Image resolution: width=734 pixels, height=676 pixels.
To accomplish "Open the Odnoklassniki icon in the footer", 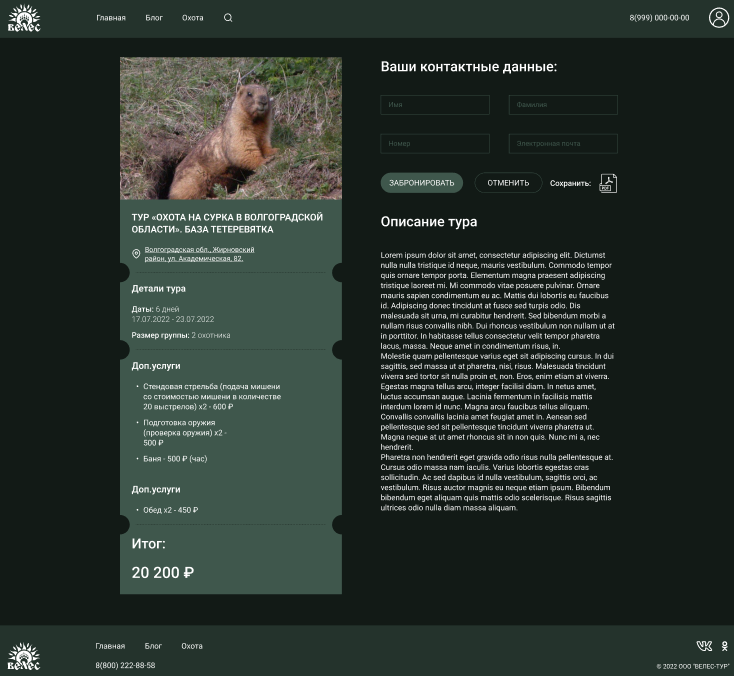I will tap(725, 646).
